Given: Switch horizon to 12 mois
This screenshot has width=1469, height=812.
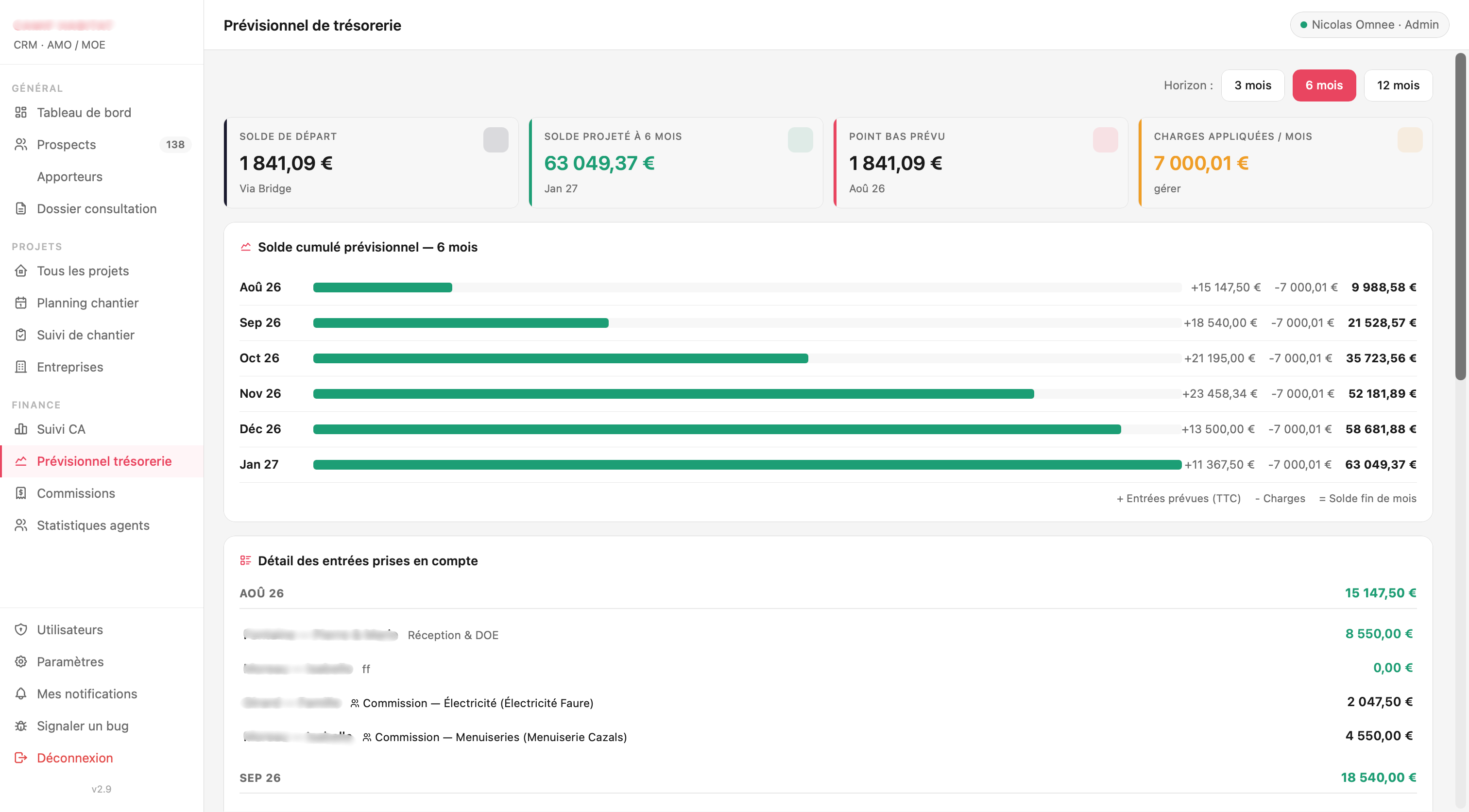Looking at the screenshot, I should tap(1398, 85).
